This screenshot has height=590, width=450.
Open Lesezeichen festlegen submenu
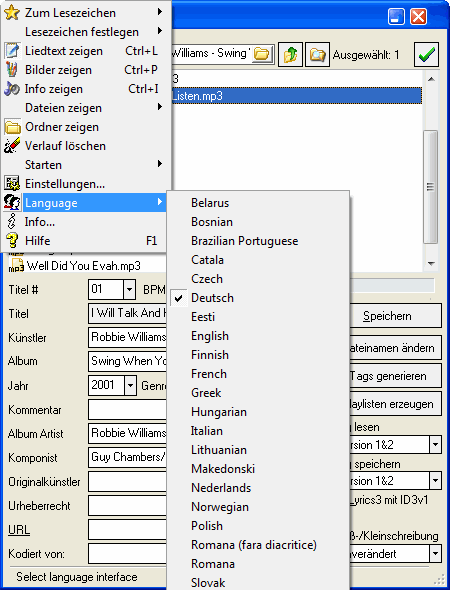click(86, 32)
